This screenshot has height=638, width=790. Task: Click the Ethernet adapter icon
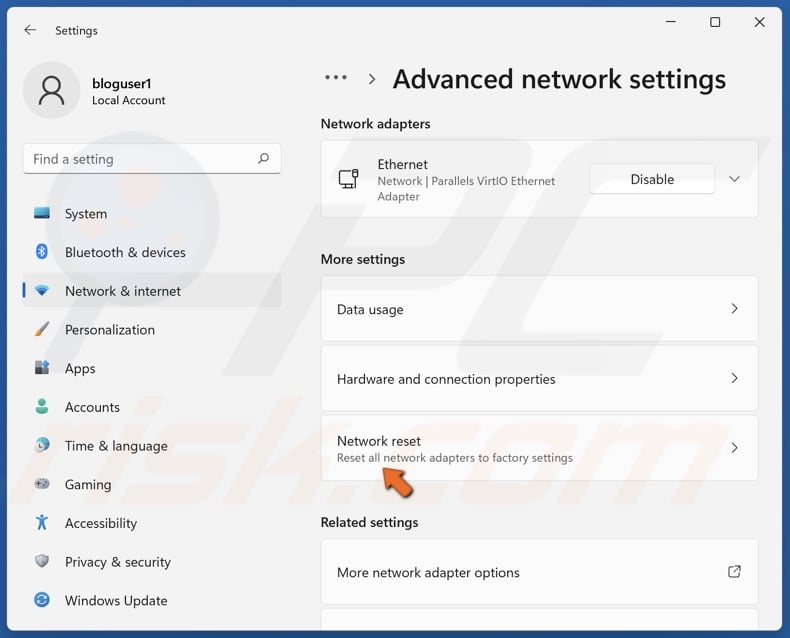[348, 179]
